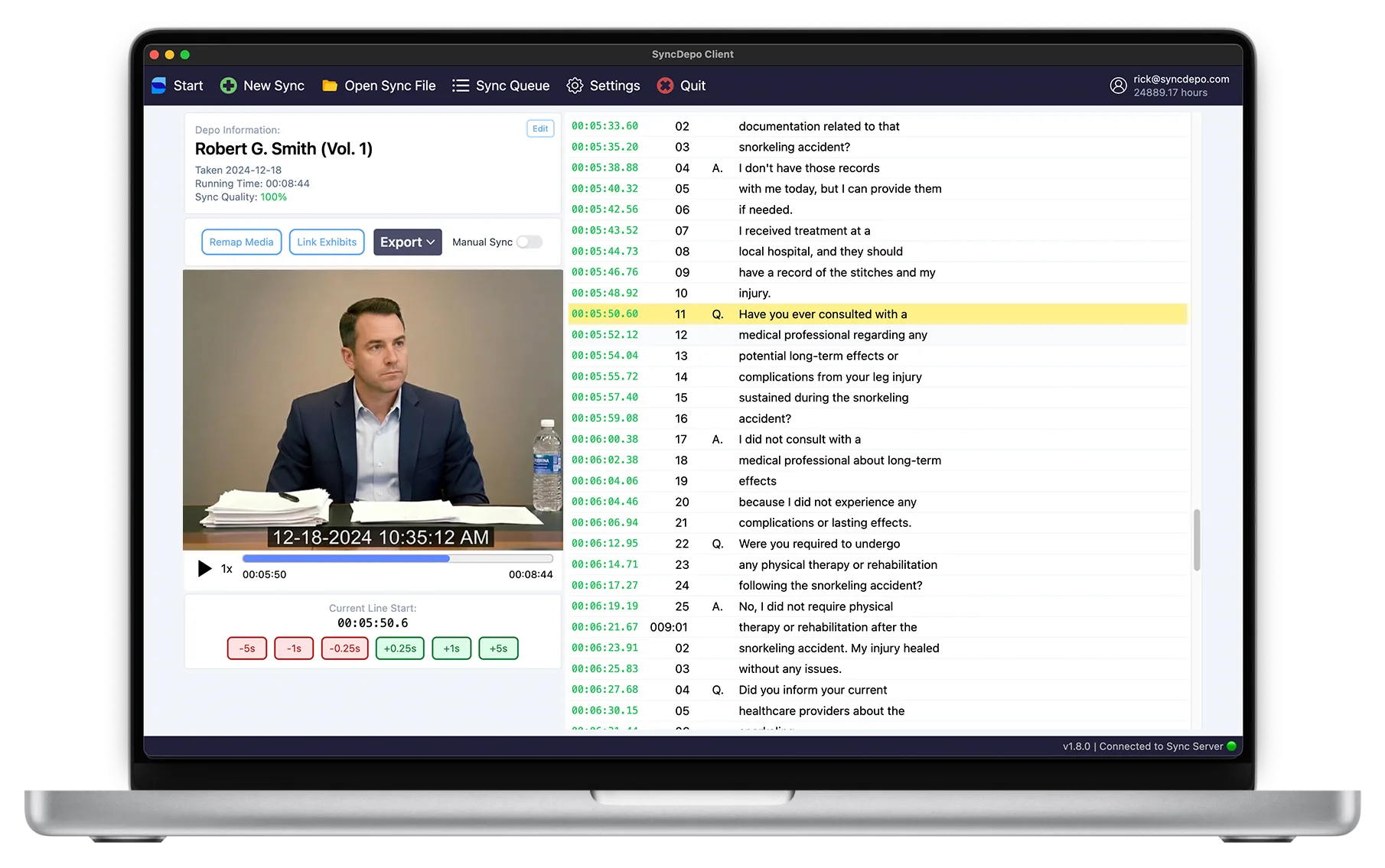This screenshot has height=868, width=1385.
Task: Open Link Exhibits
Action: [326, 242]
